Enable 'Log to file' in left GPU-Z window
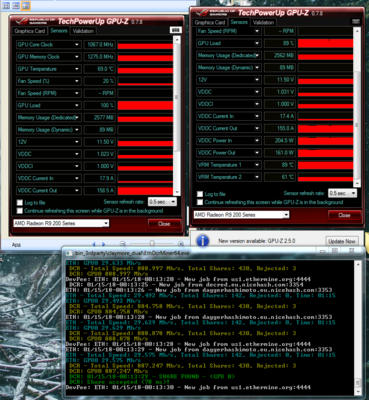369x400 pixels. [20, 203]
